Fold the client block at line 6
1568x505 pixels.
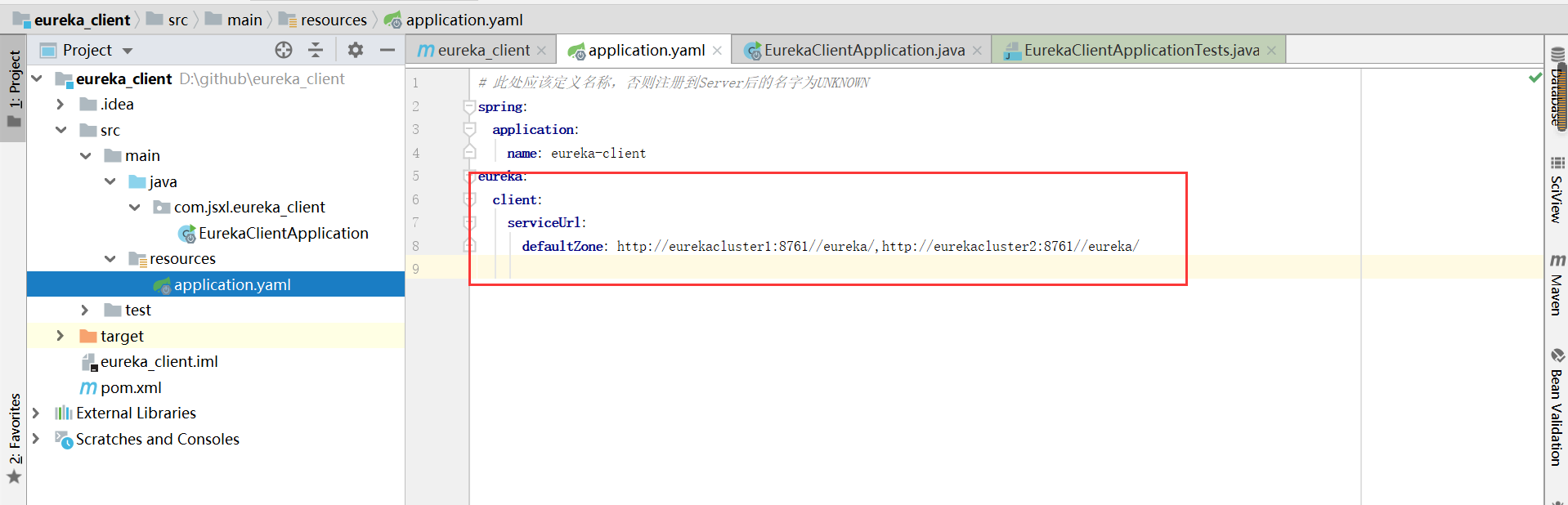click(469, 199)
